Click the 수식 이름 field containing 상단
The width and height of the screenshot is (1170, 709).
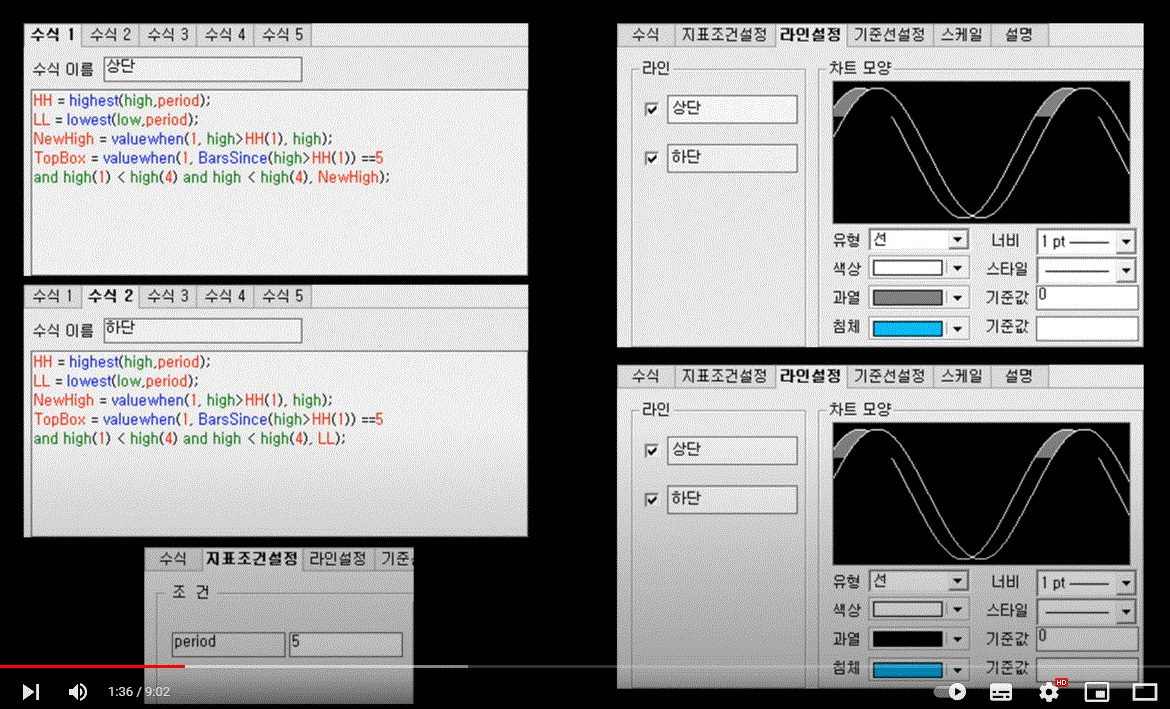point(202,69)
